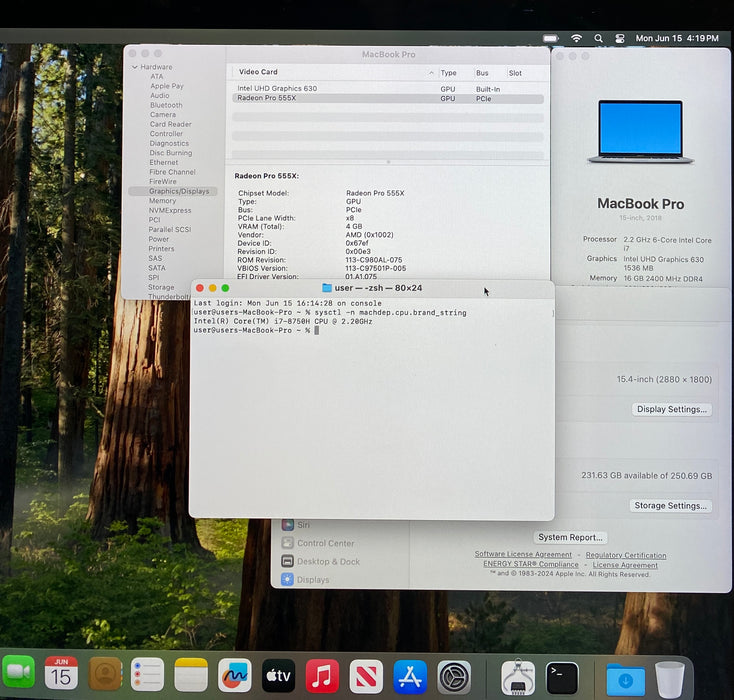Click the Terminal icon in the Dock

562,678
